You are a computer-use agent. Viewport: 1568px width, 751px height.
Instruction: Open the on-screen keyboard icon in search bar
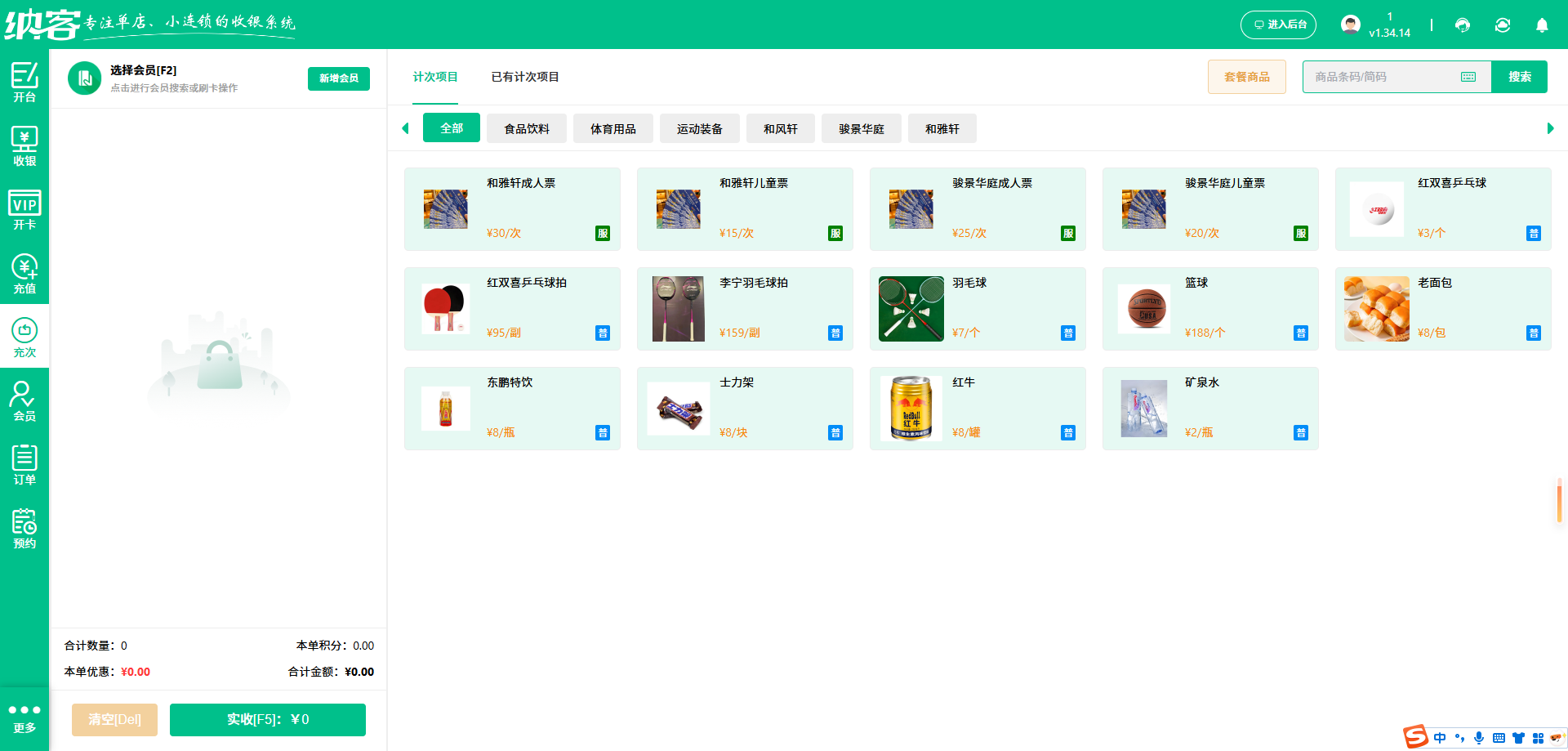1469,76
